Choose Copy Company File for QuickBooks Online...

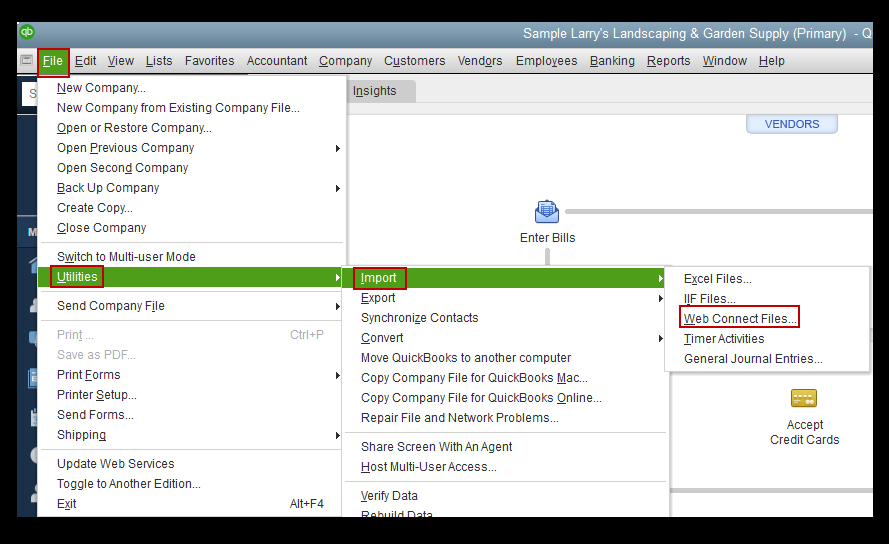504,398
